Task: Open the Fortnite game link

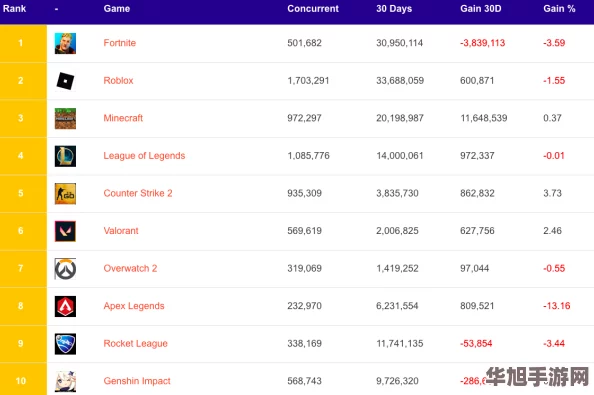Action: point(120,43)
